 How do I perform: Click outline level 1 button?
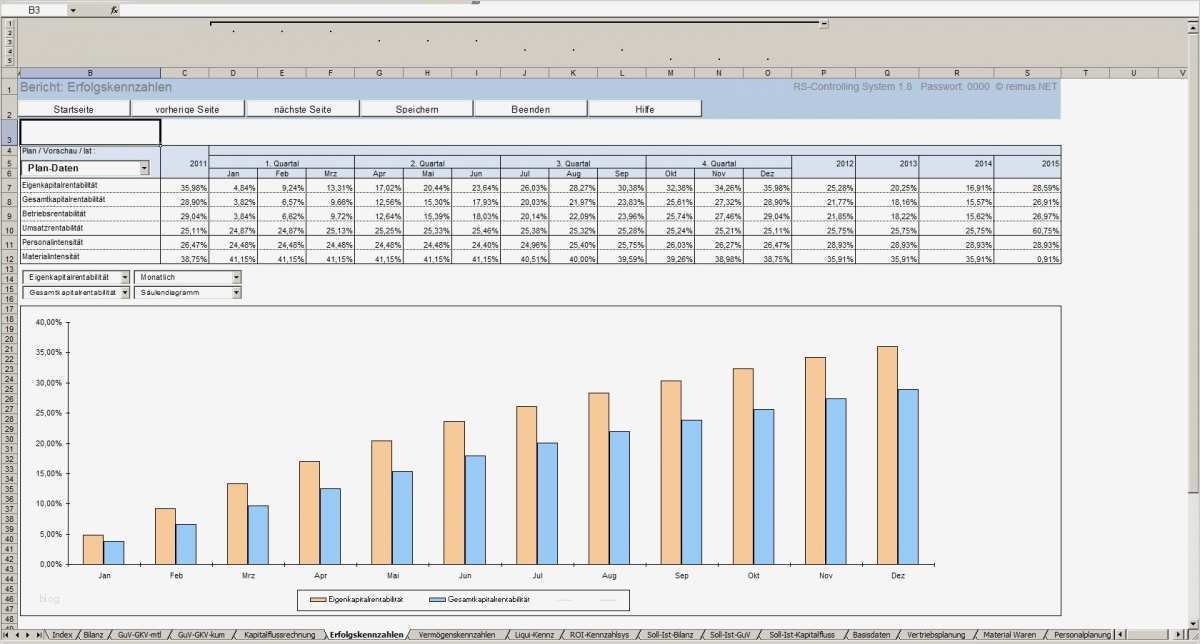(x=10, y=23)
